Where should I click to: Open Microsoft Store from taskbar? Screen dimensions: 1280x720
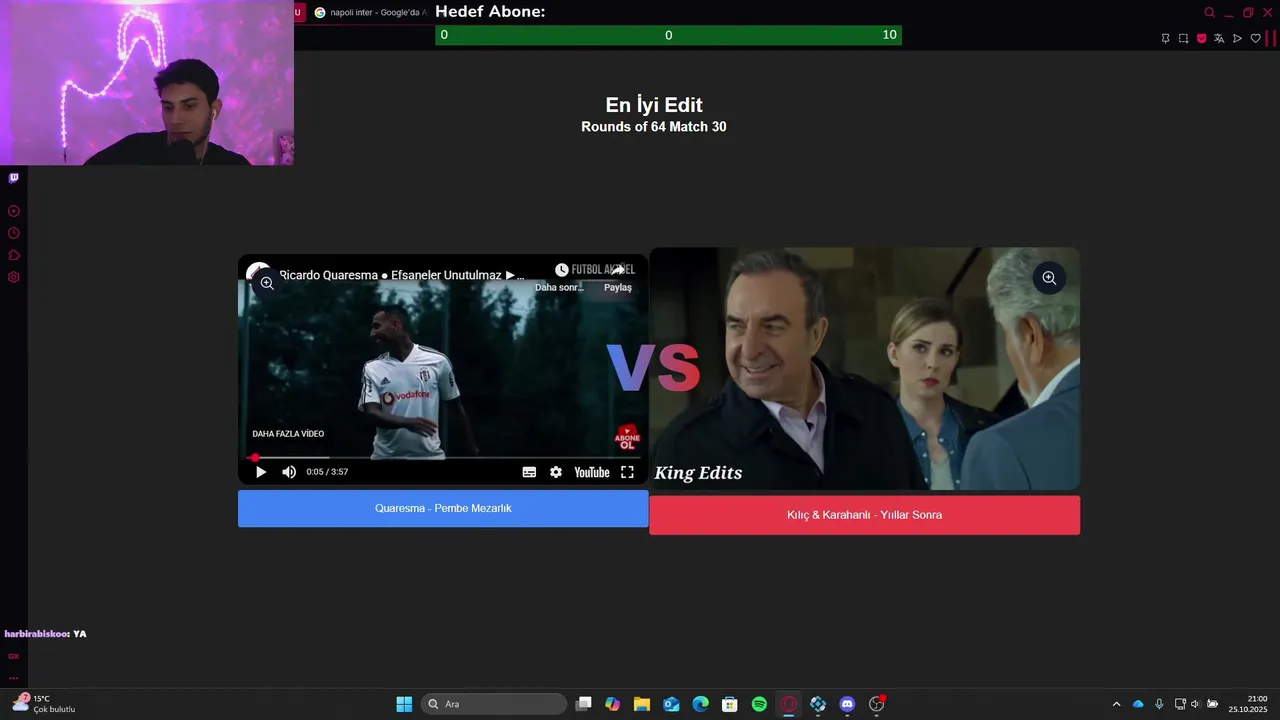pyautogui.click(x=730, y=704)
